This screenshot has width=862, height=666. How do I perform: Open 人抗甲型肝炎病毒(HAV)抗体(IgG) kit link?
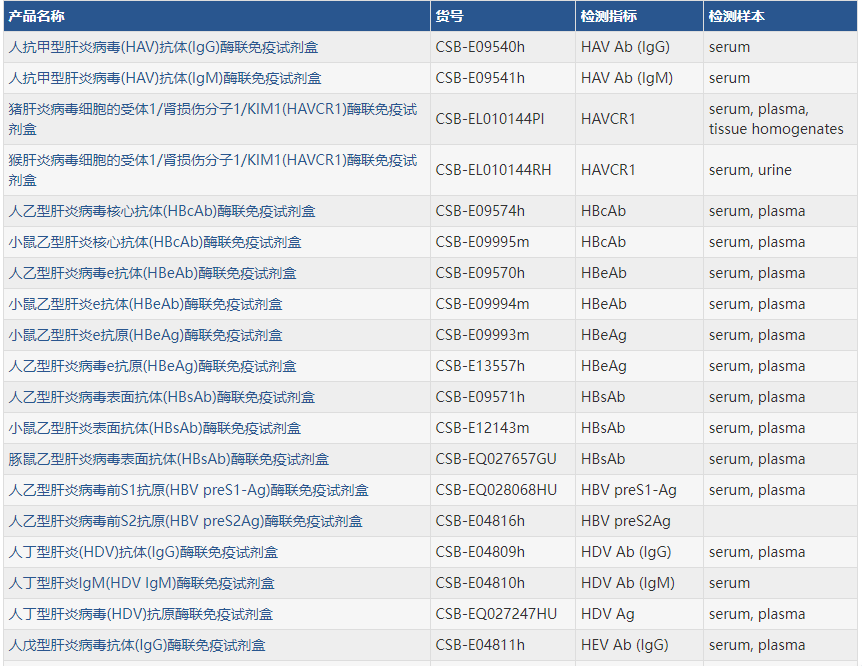coord(165,47)
